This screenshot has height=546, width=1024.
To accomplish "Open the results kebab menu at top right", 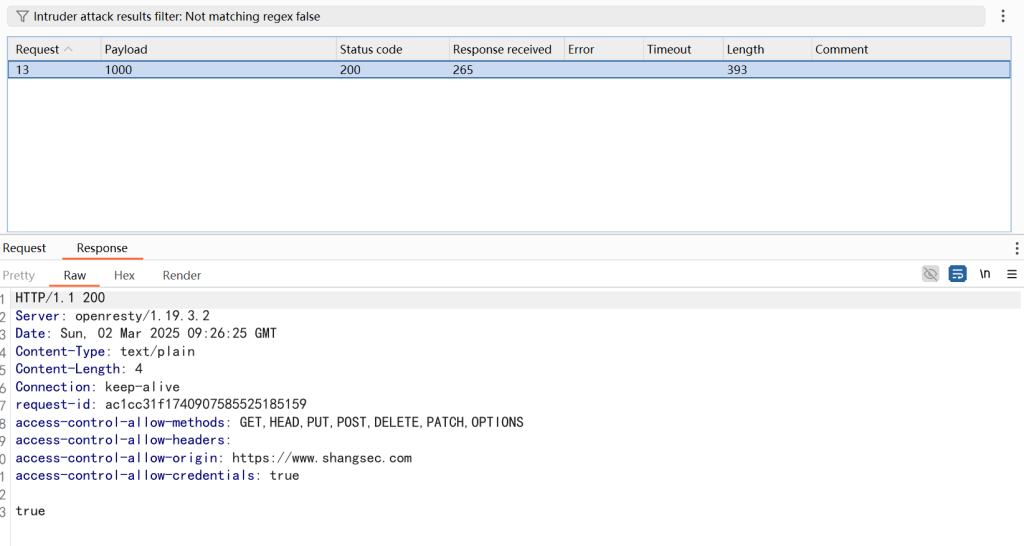I will [1003, 17].
